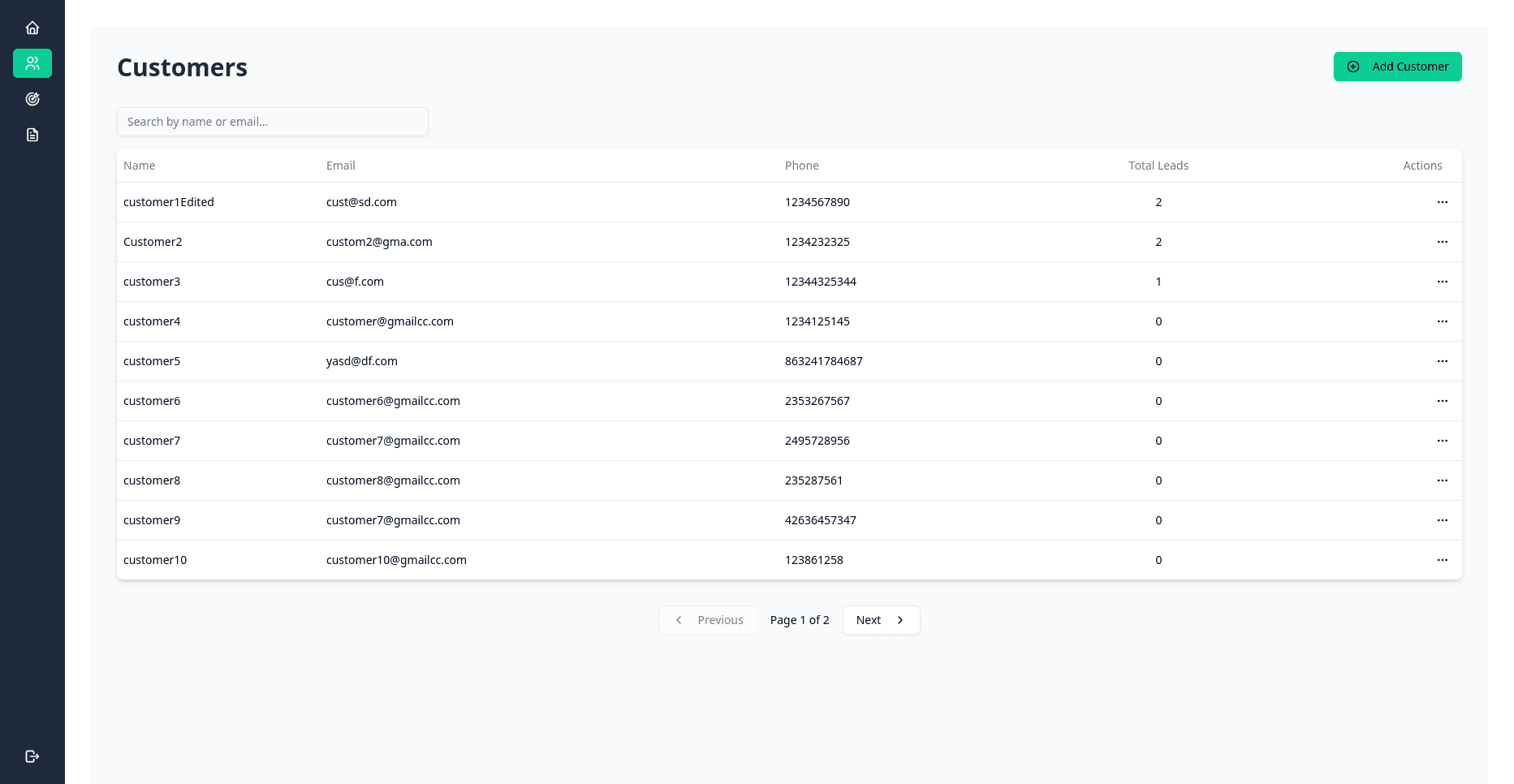
Task: Open actions menu for customer5 row
Action: (1443, 361)
